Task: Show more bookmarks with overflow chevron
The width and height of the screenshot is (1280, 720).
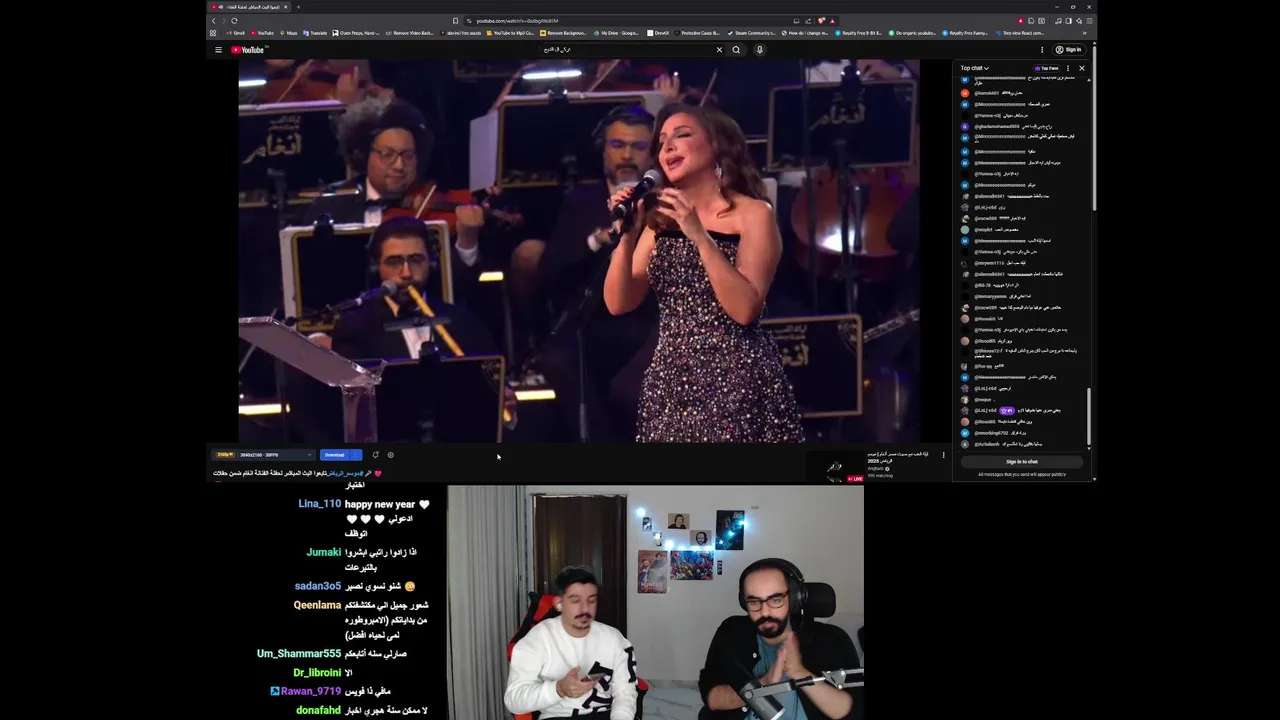Action: click(1084, 33)
